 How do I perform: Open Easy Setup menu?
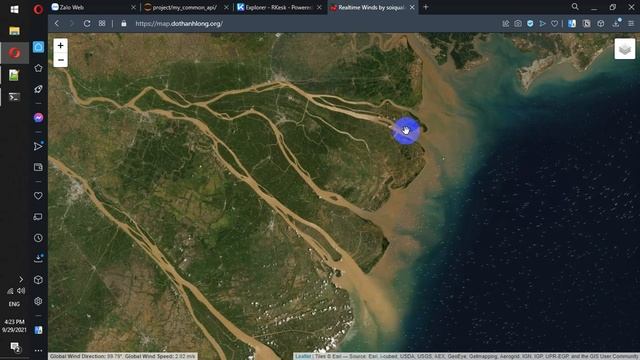pos(631,24)
